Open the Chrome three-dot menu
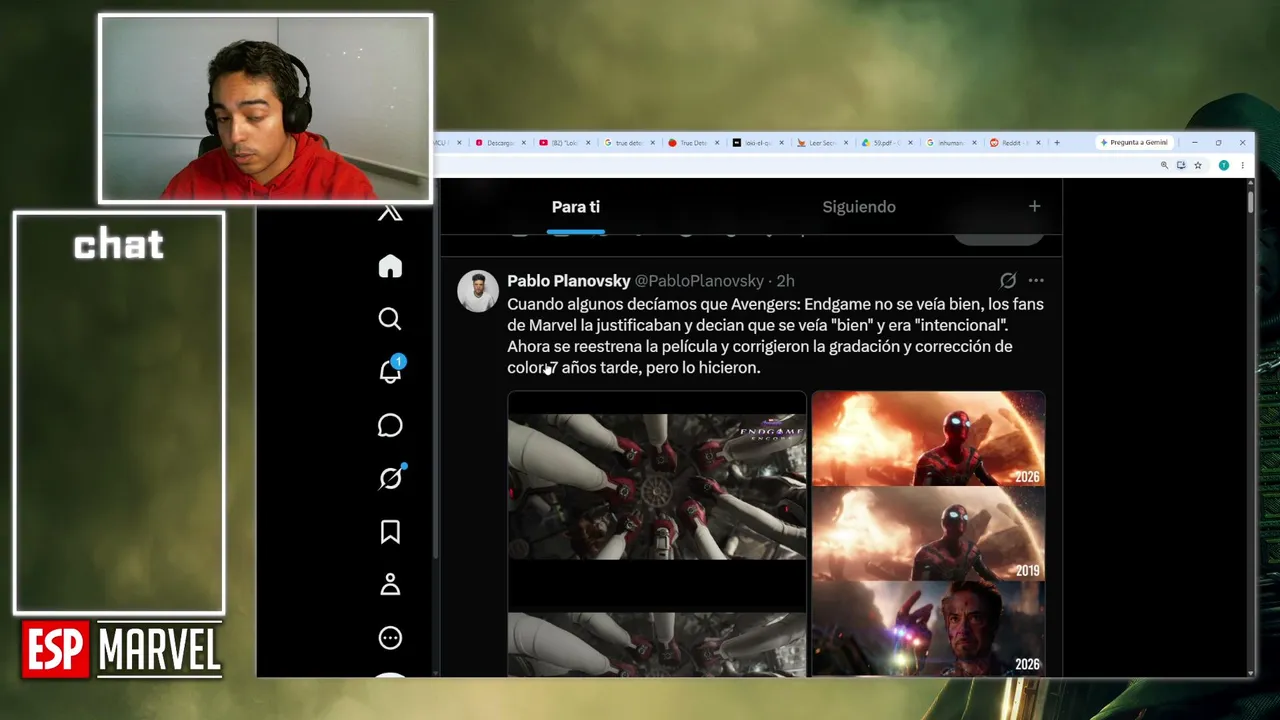1280x720 pixels. (1242, 165)
